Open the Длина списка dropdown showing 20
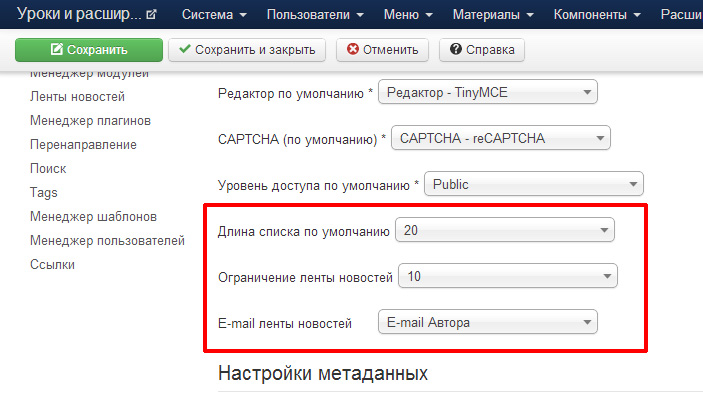Viewport: 703px width, 411px height. (x=505, y=231)
